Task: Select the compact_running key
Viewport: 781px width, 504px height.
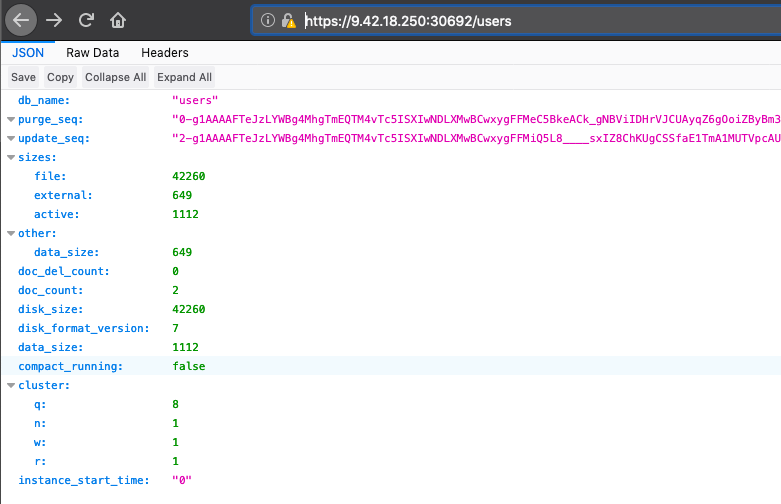Action: (70, 367)
